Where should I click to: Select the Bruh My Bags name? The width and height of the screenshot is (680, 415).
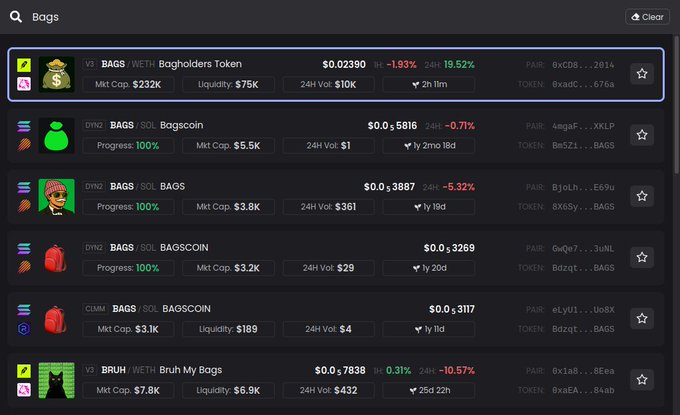[190, 370]
